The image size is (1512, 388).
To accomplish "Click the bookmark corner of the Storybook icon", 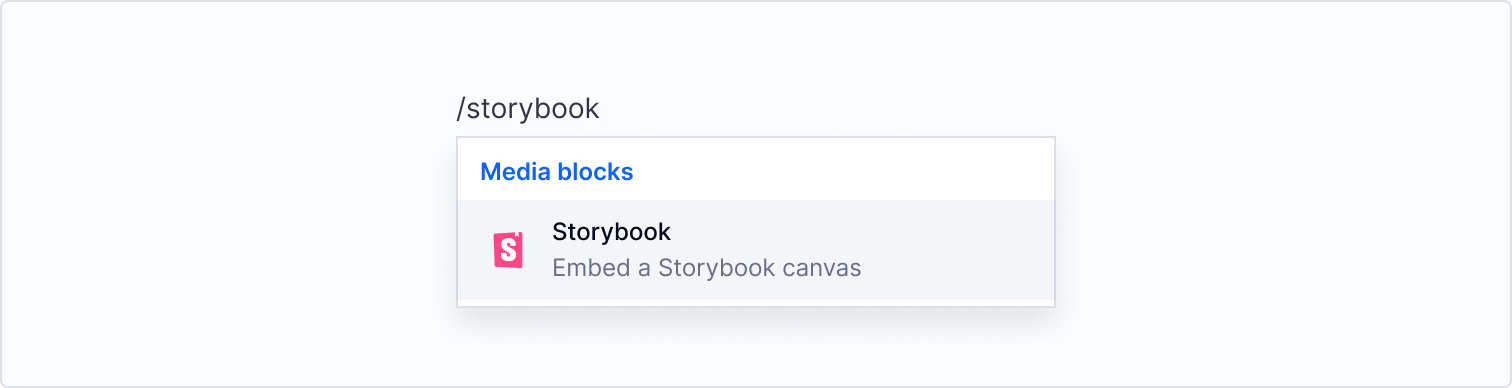I will coord(517,236).
